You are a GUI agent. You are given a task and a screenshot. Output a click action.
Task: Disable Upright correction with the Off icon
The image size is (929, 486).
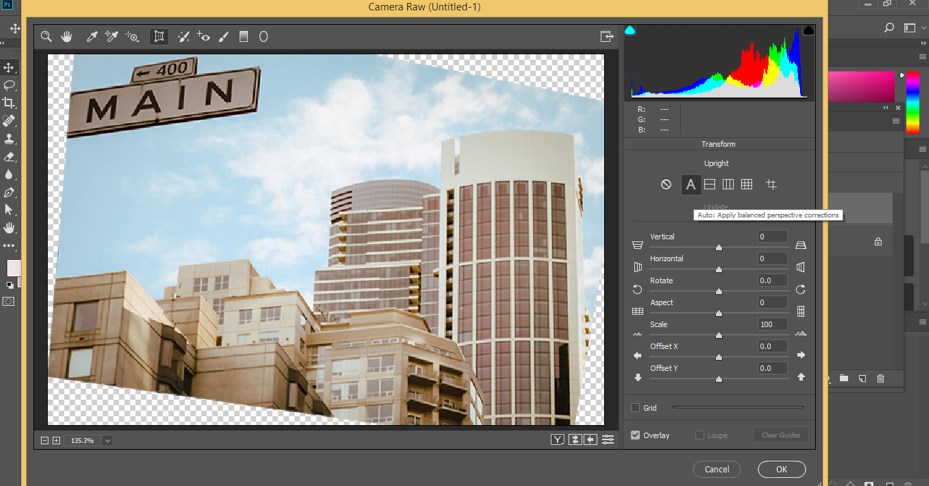666,185
